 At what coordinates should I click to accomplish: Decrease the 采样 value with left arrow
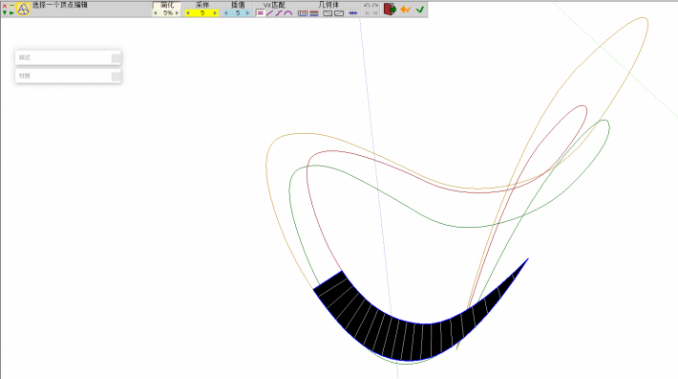[x=188, y=13]
